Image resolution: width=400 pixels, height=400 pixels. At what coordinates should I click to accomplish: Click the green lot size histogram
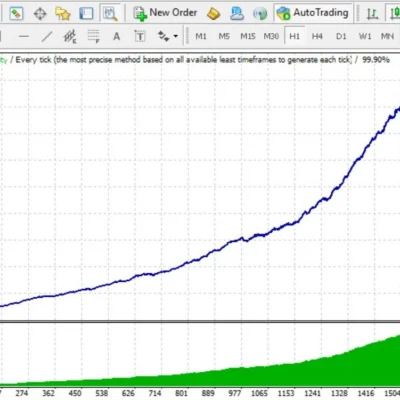coord(300,375)
